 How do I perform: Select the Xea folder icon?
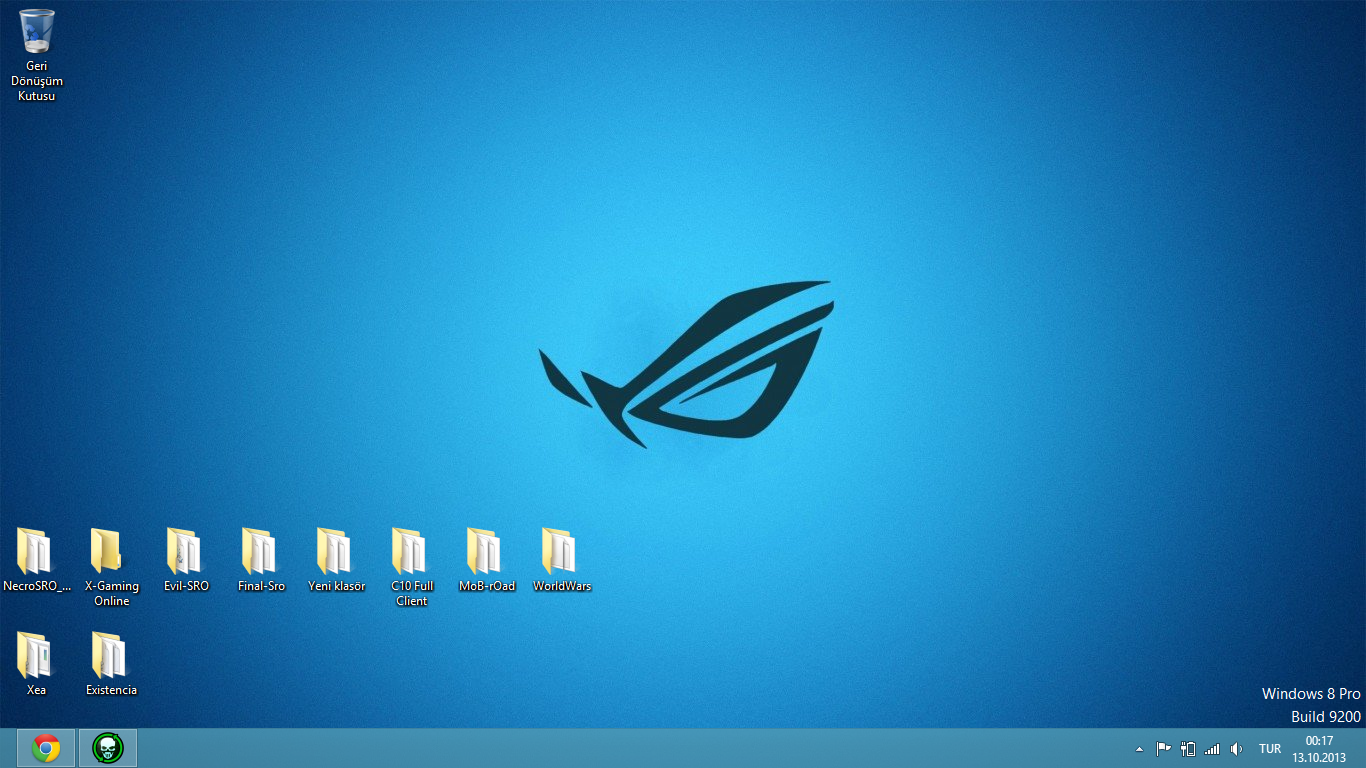(x=34, y=655)
